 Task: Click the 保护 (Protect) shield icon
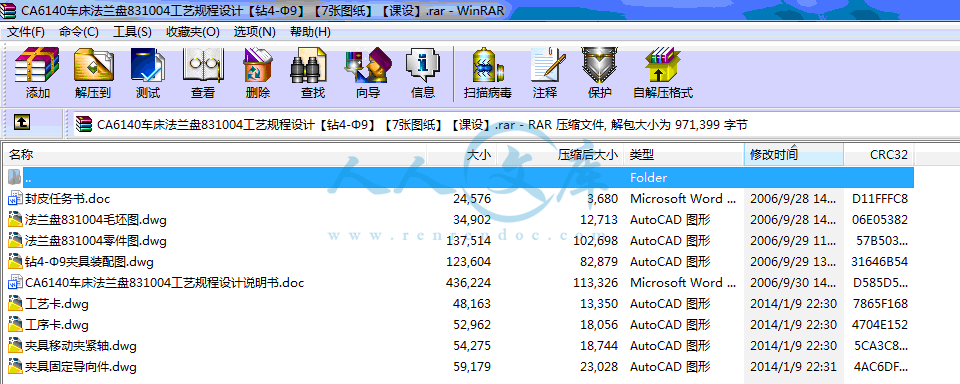pos(599,73)
